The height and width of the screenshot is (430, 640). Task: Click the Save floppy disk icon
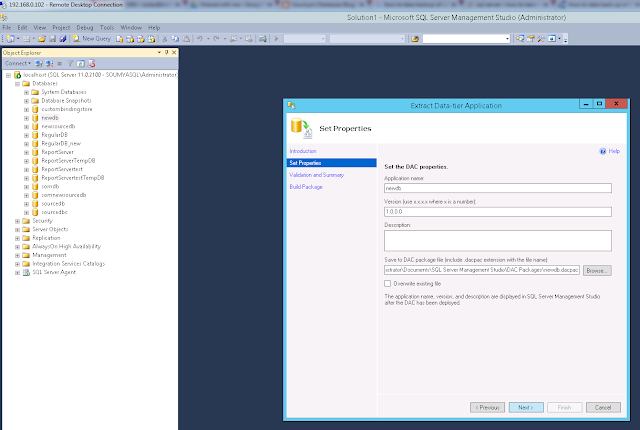pyautogui.click(x=52, y=39)
